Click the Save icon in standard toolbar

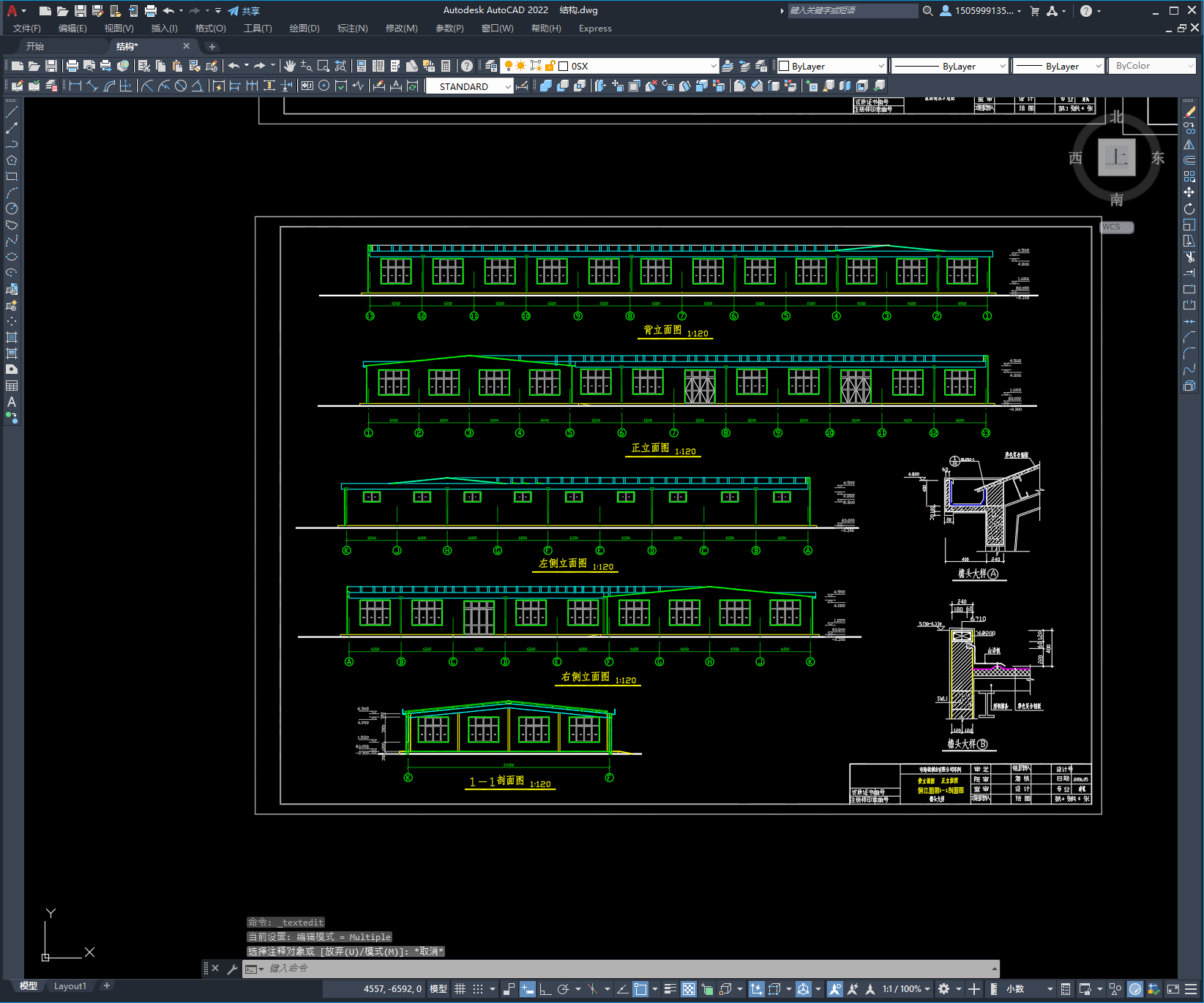click(51, 66)
